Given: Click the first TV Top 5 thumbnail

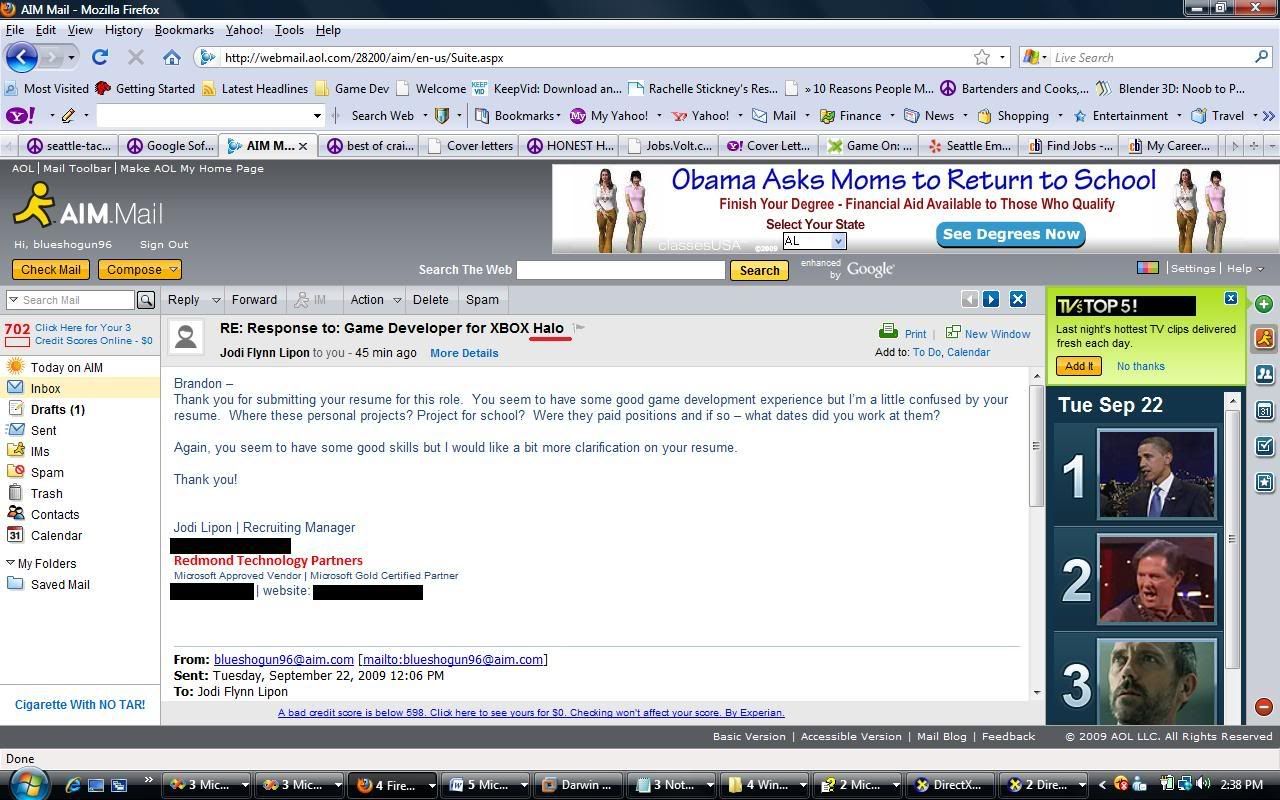Looking at the screenshot, I should tap(1157, 474).
